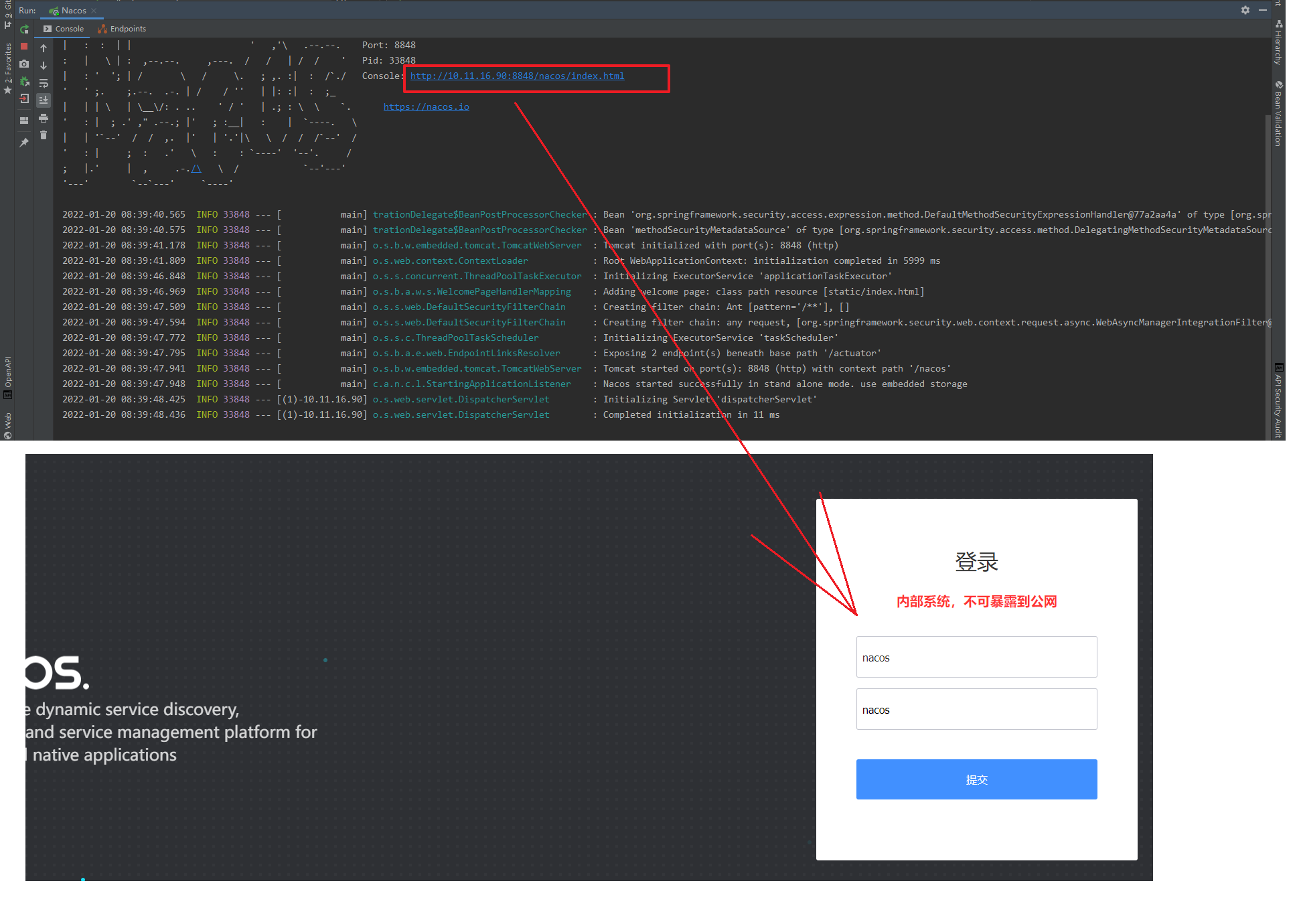Toggle scroll to end of console
The image size is (1299, 924).
point(44,100)
